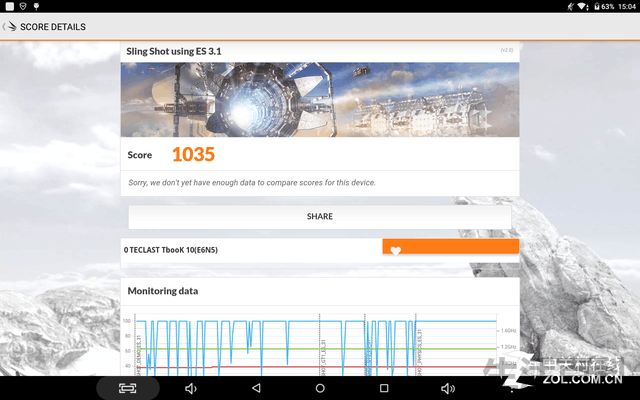Tap the Monitoring data heading

pos(163,291)
